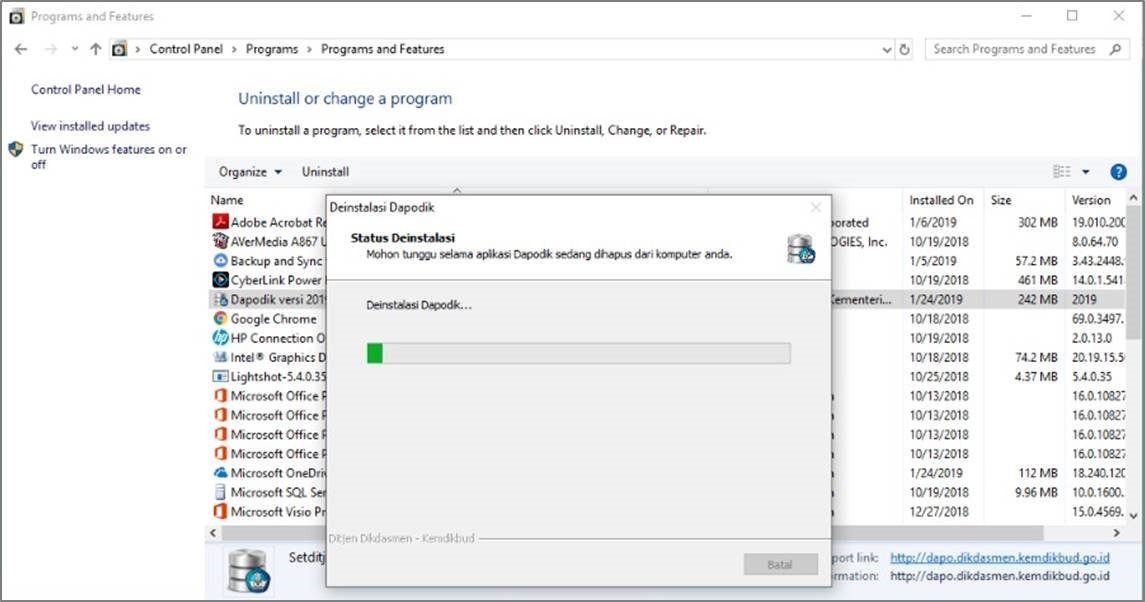The height and width of the screenshot is (602, 1145).
Task: Close the Deinstalasi Dapodik dialog
Action: 816,208
